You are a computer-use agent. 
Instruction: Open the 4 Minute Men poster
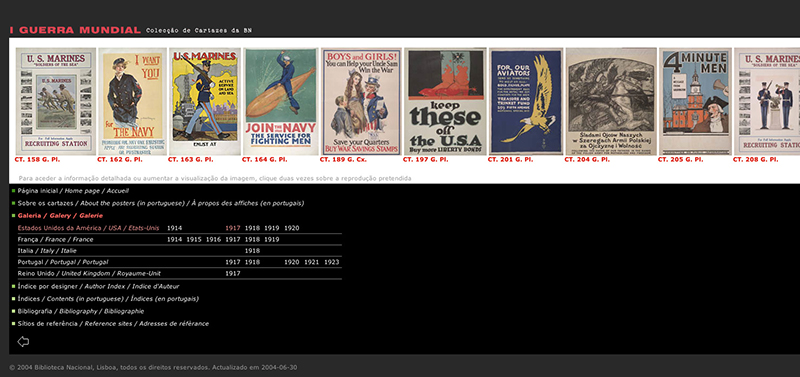pyautogui.click(x=695, y=102)
